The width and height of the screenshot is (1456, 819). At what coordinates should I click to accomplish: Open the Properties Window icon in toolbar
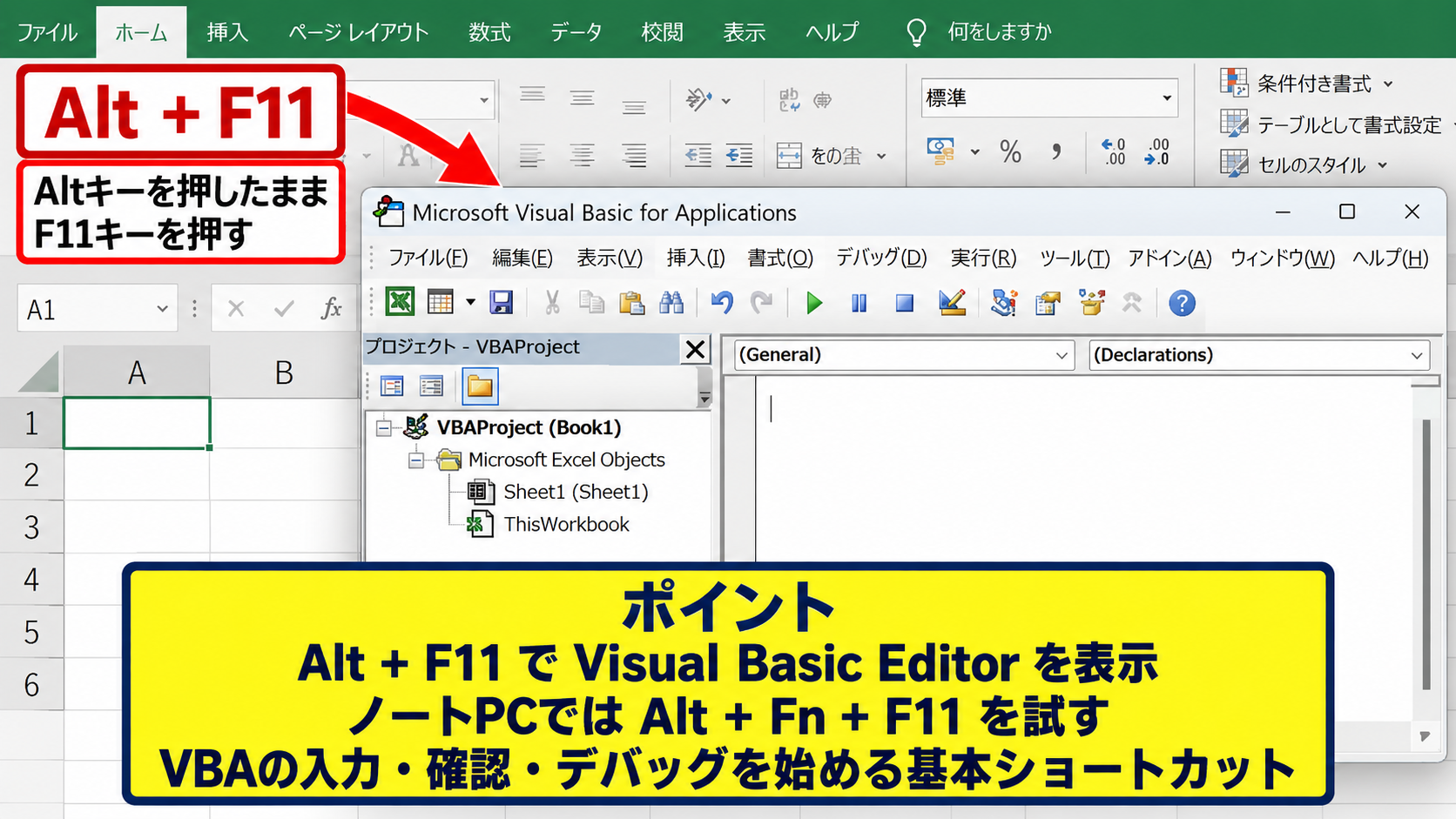pos(1048,303)
